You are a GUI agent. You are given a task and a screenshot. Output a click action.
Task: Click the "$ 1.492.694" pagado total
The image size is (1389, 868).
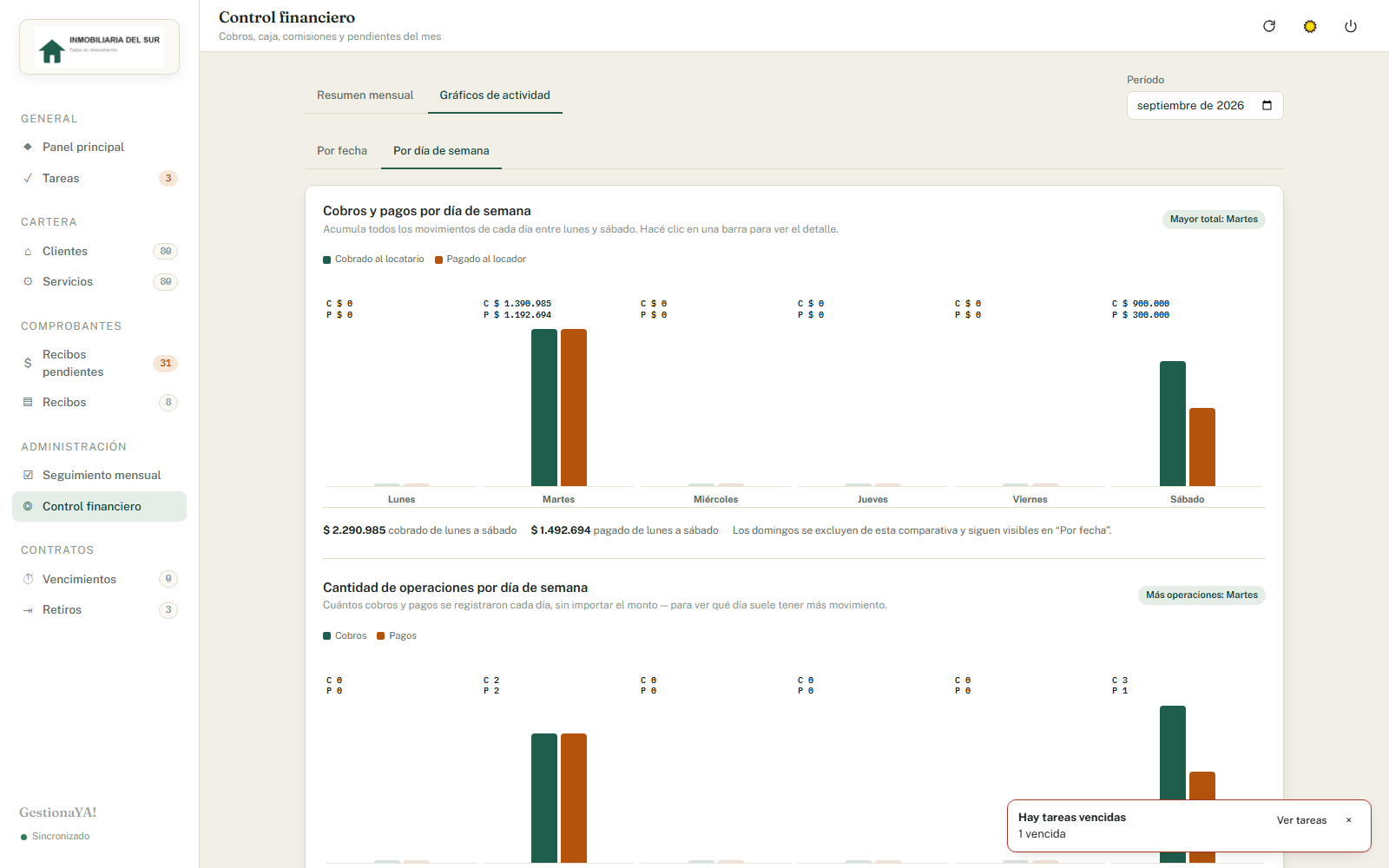click(561, 530)
